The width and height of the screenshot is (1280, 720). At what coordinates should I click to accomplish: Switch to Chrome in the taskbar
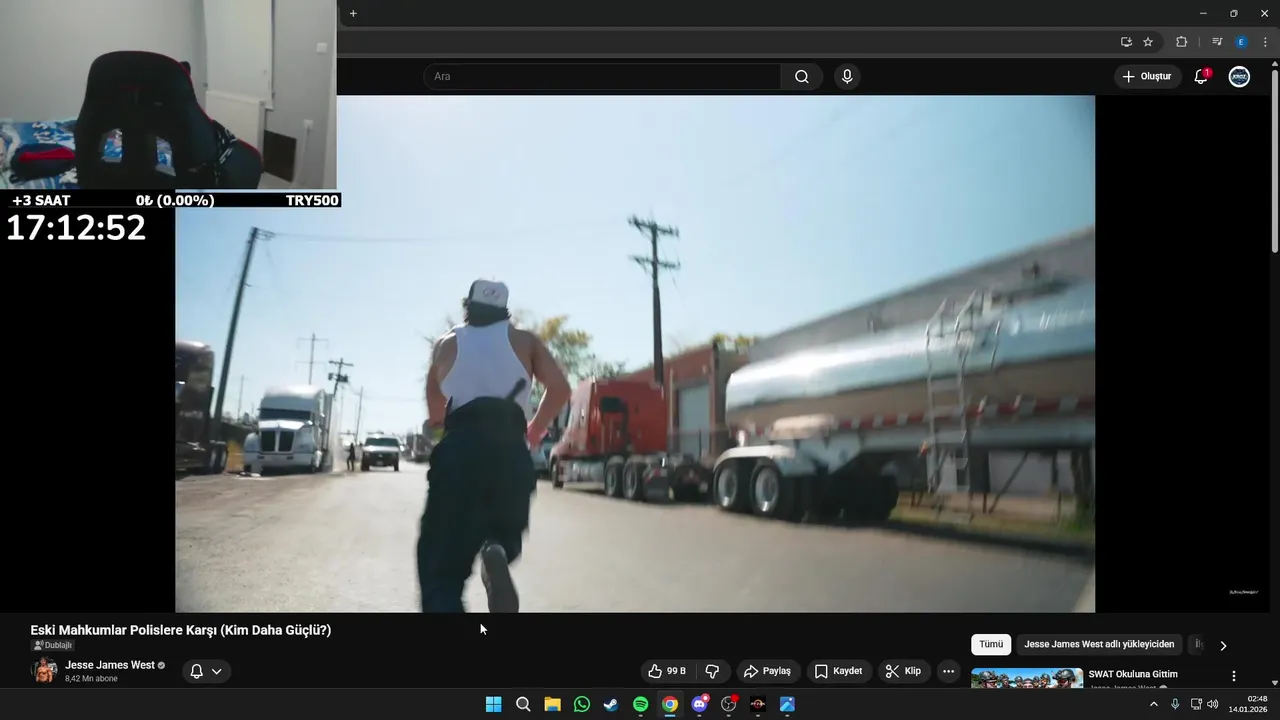point(670,704)
